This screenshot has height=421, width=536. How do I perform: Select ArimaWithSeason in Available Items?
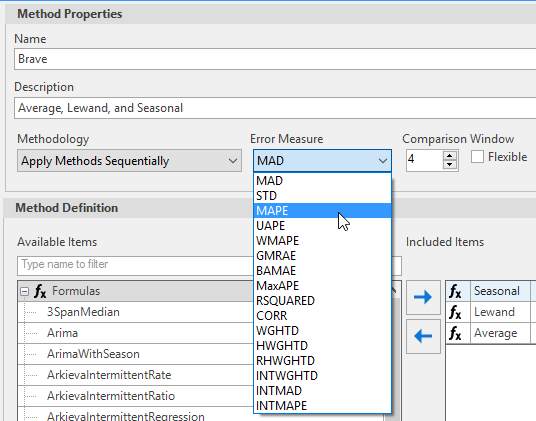93,354
